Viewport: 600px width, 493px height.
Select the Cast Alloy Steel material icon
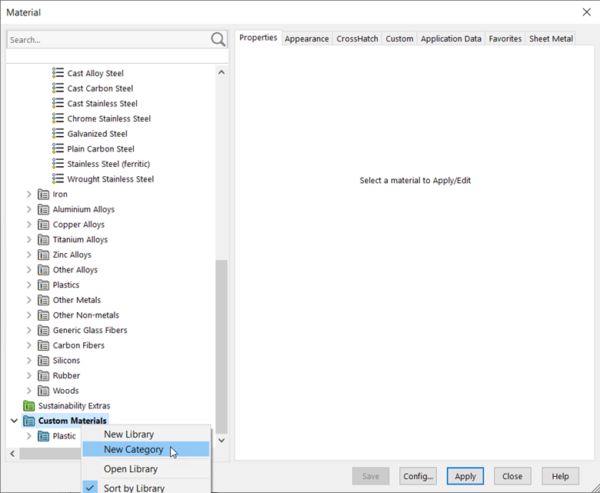click(x=58, y=73)
